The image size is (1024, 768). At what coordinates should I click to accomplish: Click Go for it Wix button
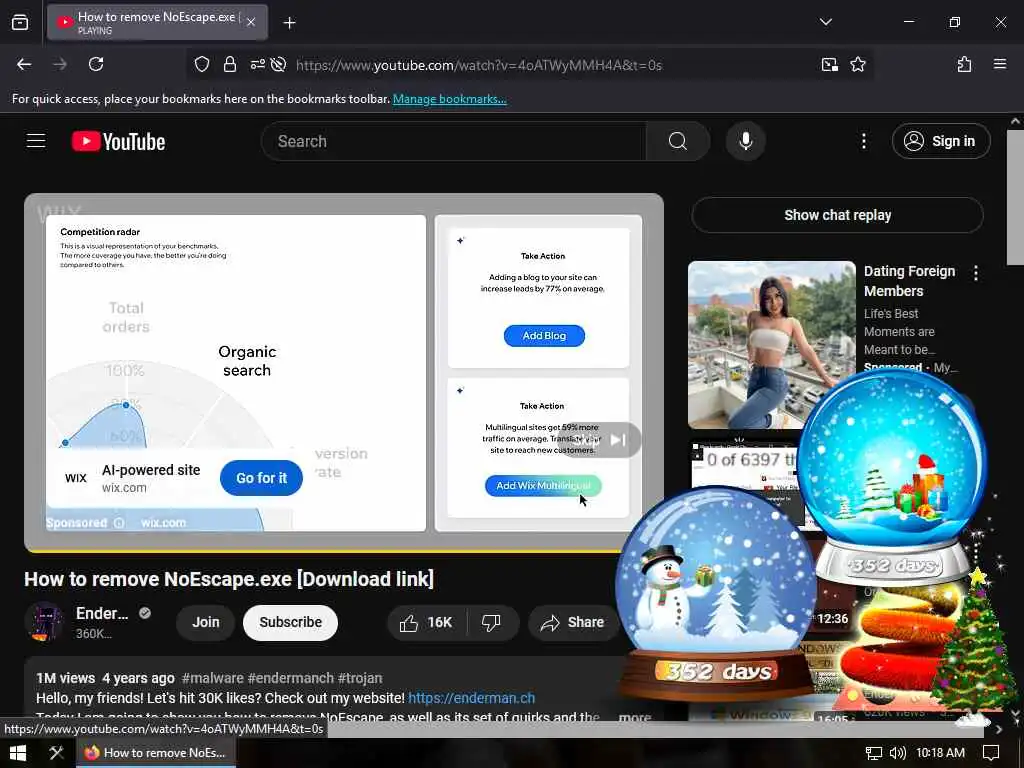[261, 478]
